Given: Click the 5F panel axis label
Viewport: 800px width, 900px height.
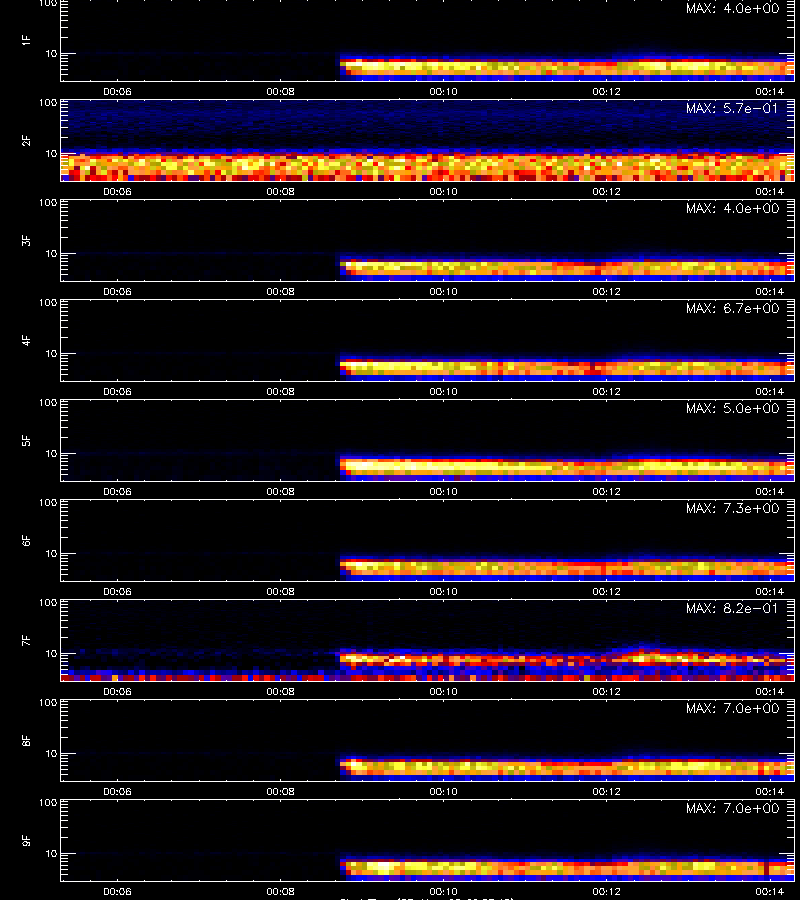Looking at the screenshot, I should (x=26, y=441).
